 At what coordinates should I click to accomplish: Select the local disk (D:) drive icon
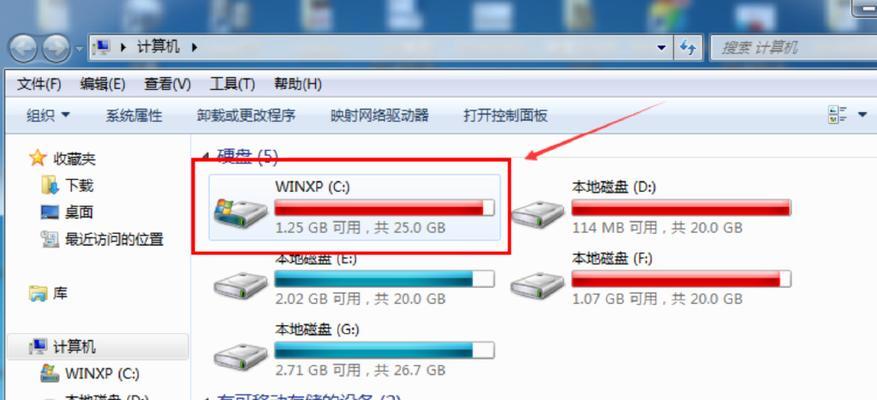(x=538, y=214)
